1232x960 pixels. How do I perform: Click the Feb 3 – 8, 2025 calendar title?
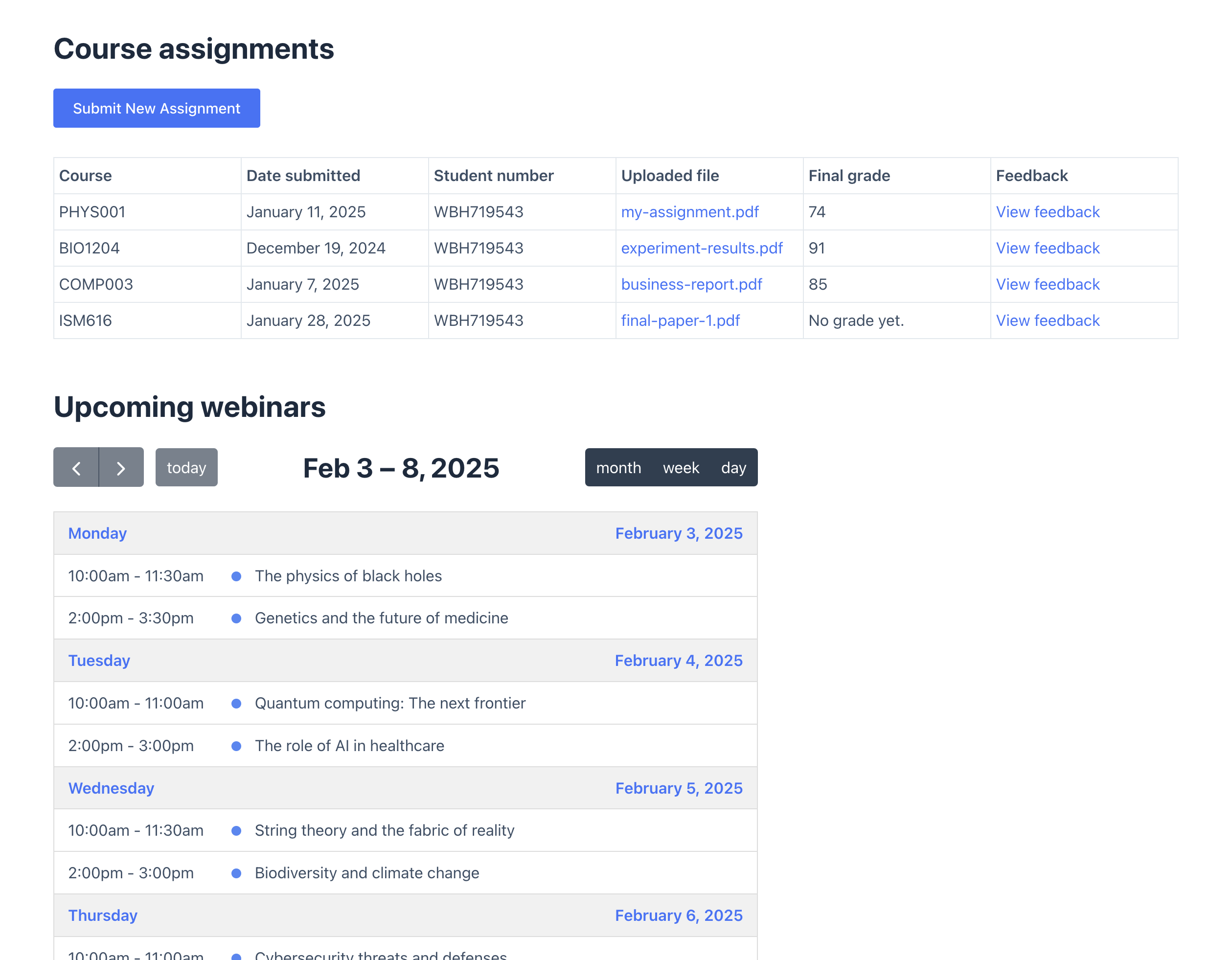(401, 468)
